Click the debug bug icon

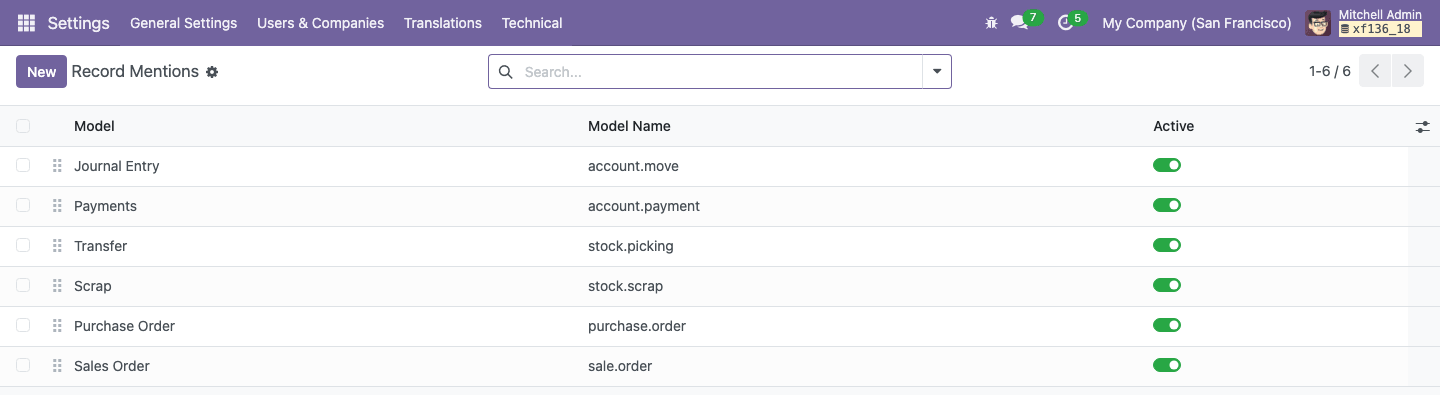991,22
